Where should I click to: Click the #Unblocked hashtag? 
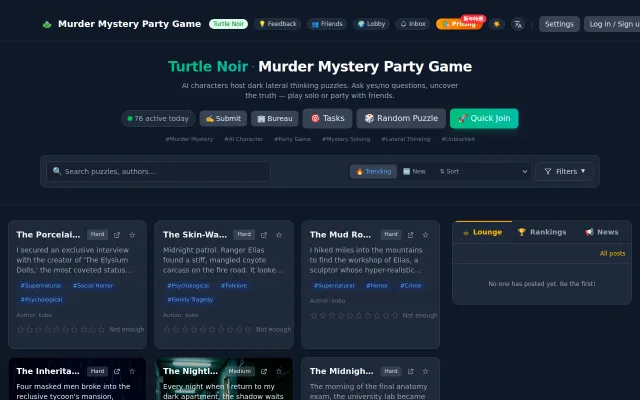click(458, 139)
